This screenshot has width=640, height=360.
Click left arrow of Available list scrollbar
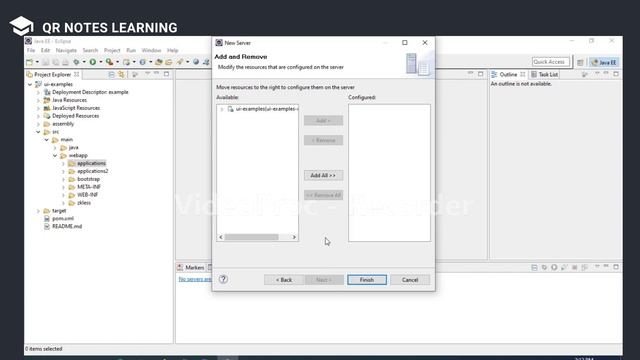click(x=221, y=237)
